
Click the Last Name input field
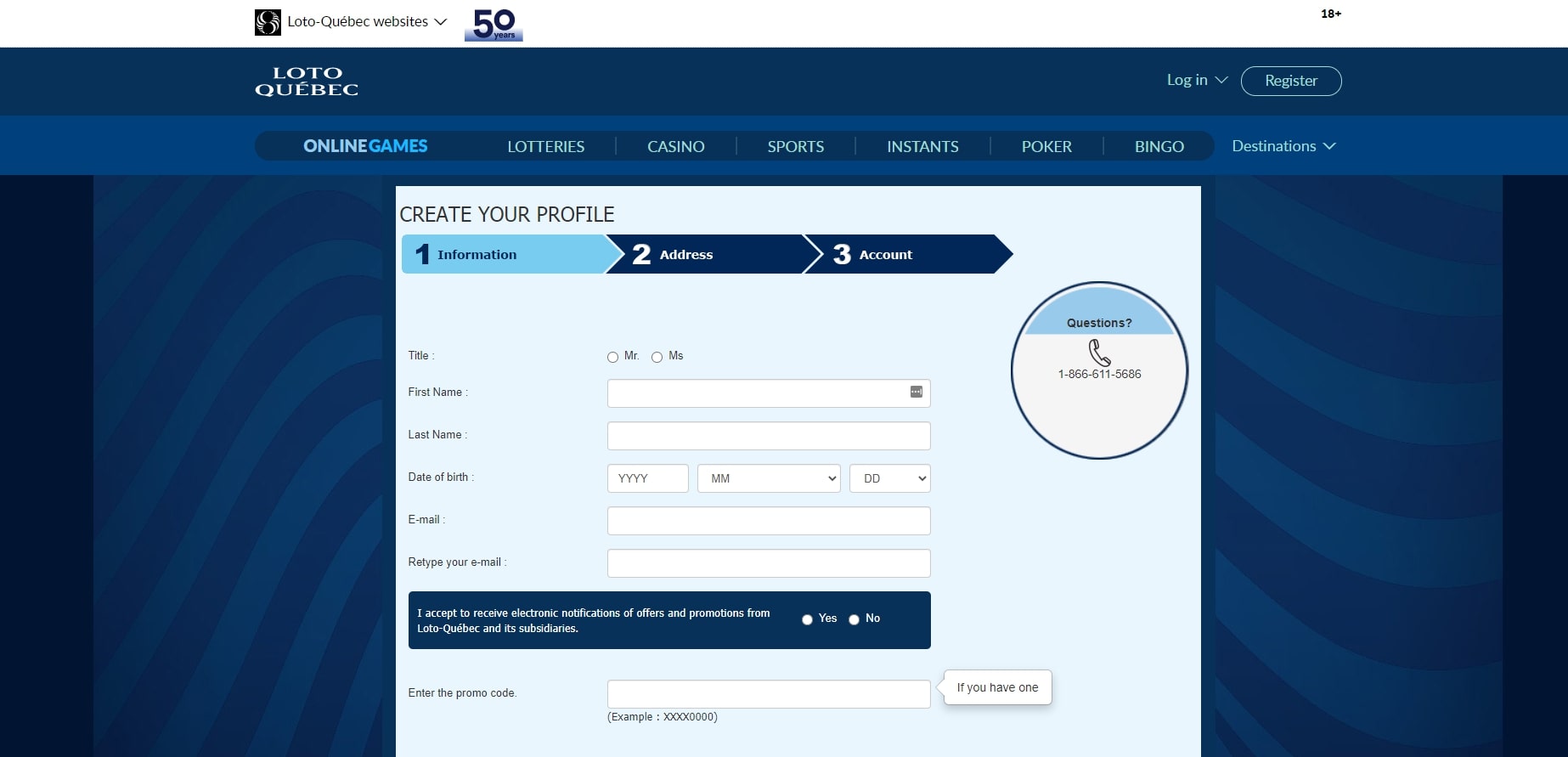(x=769, y=436)
